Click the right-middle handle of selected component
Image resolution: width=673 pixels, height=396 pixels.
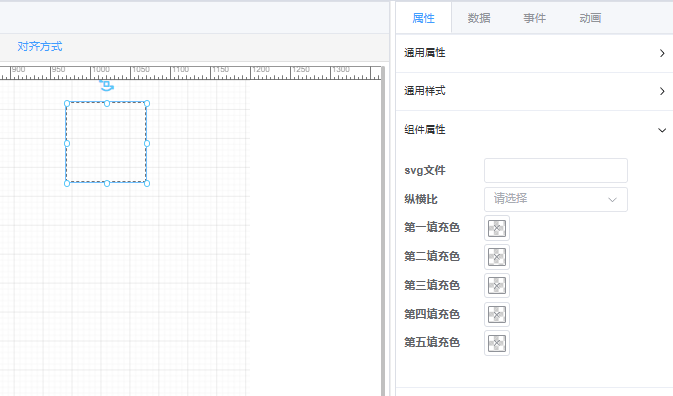[x=147, y=143]
